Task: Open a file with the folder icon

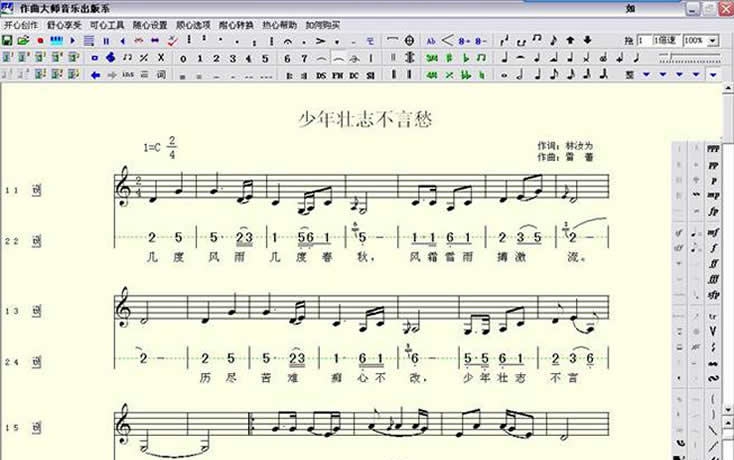Action: (23, 41)
